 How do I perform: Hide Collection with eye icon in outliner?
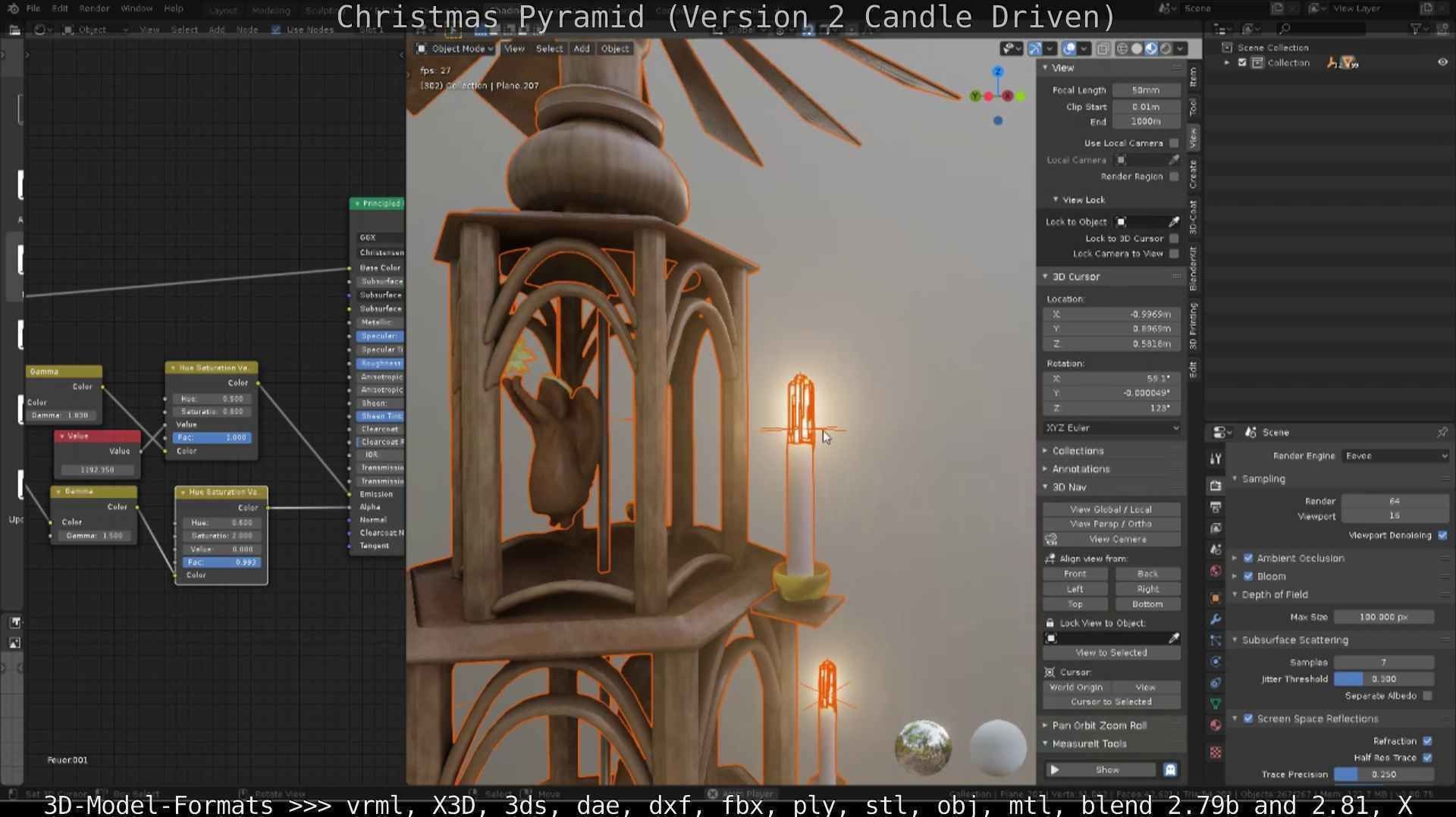coord(1442,63)
